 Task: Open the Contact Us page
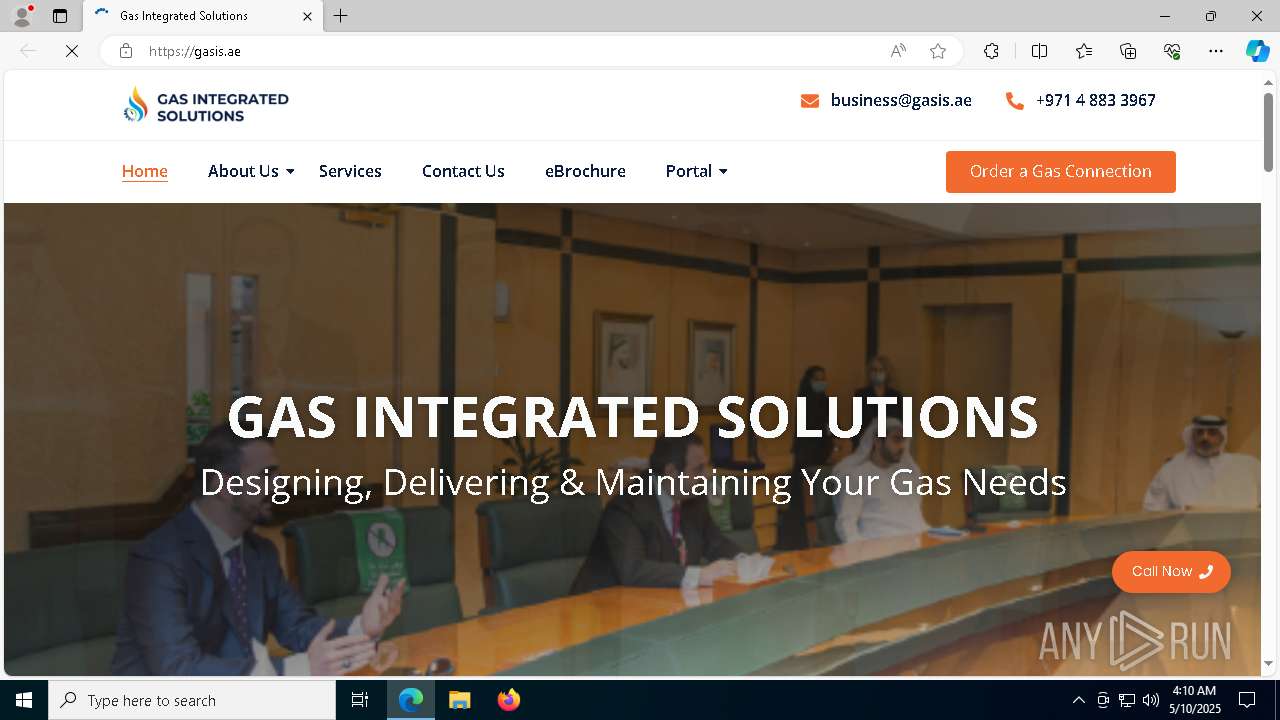pyautogui.click(x=463, y=171)
